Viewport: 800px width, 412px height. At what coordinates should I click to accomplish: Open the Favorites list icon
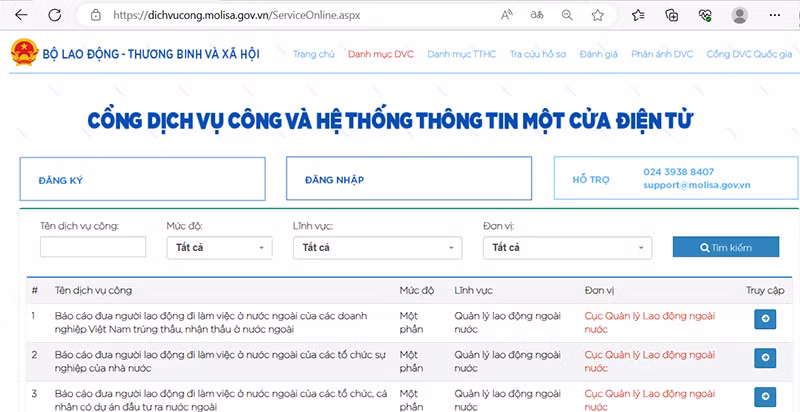point(638,15)
